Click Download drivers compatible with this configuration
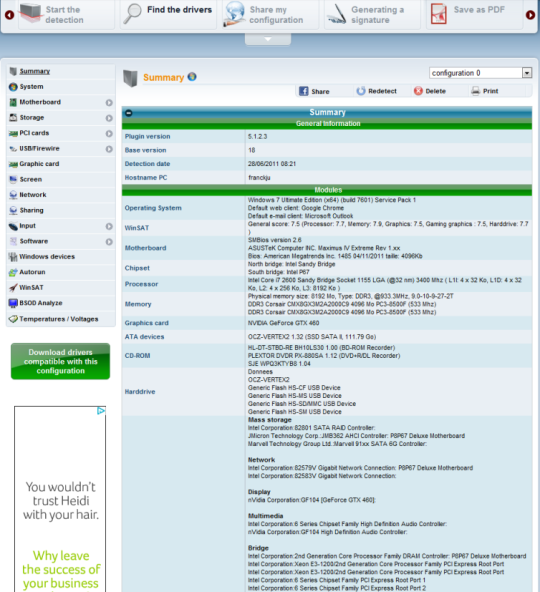540x592 pixels. click(60, 361)
